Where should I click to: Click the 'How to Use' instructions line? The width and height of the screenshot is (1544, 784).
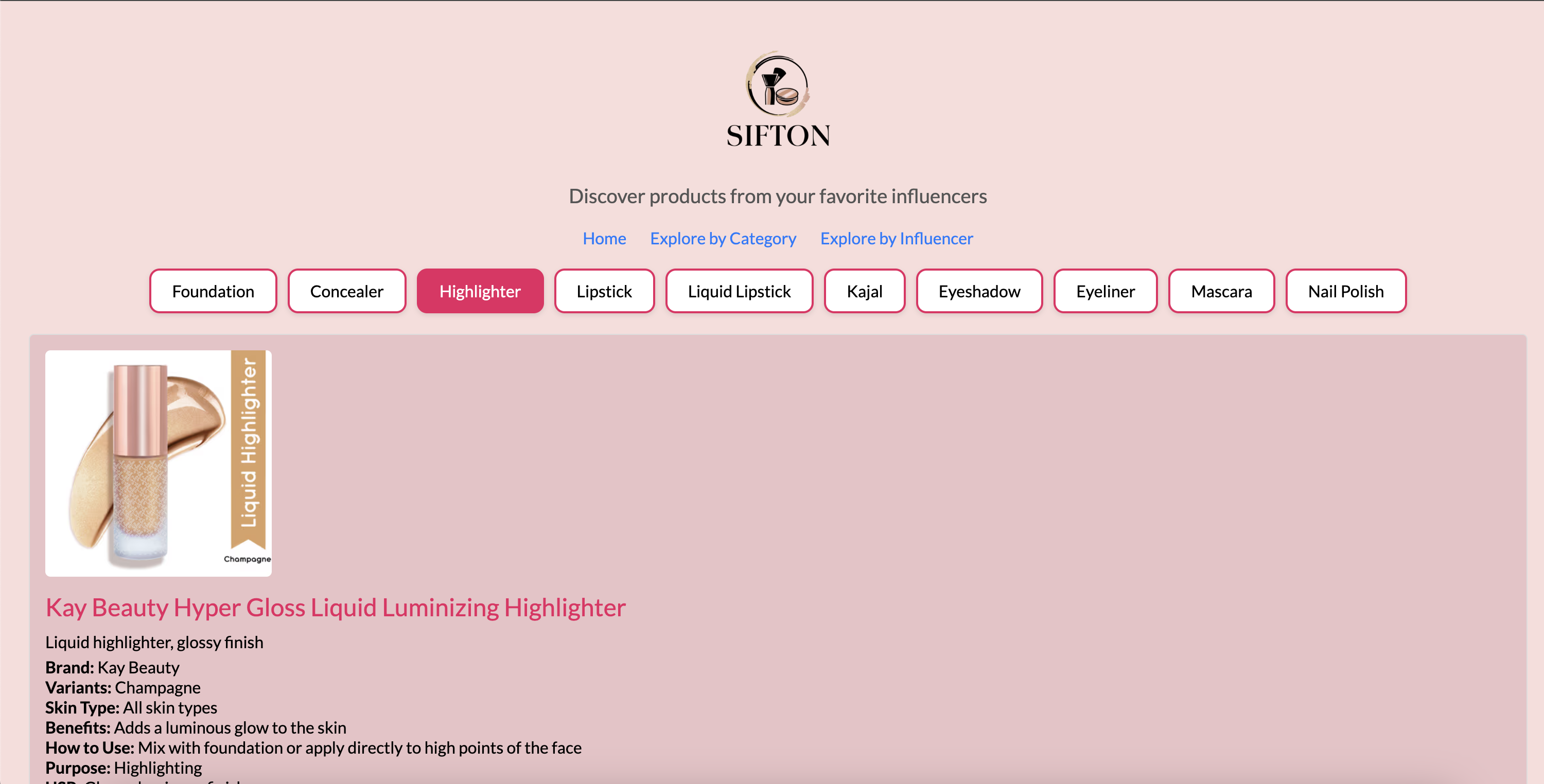click(x=313, y=747)
